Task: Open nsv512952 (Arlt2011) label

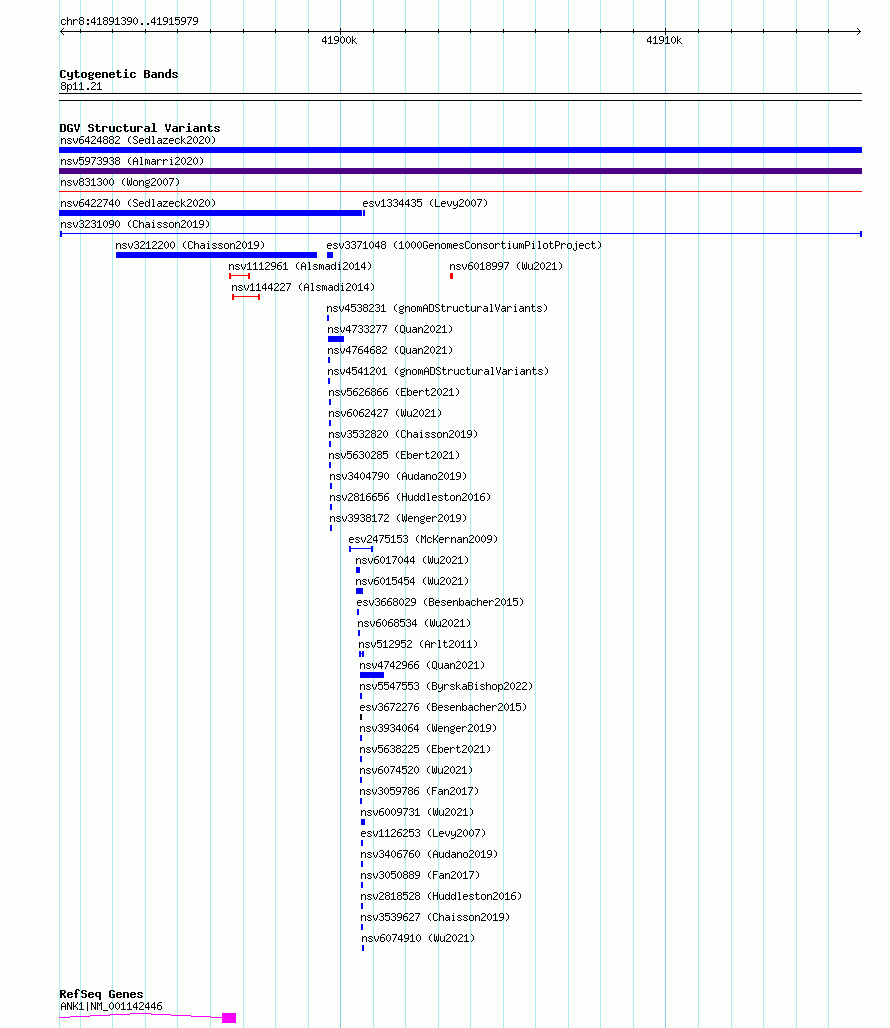Action: click(x=418, y=644)
